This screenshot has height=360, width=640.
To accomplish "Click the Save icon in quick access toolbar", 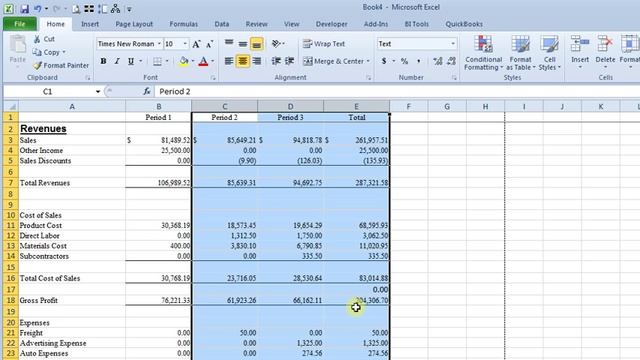I will tap(24, 8).
